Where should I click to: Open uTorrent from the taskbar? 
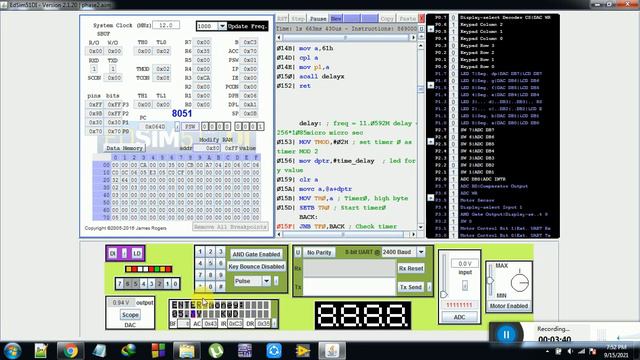tap(216, 351)
